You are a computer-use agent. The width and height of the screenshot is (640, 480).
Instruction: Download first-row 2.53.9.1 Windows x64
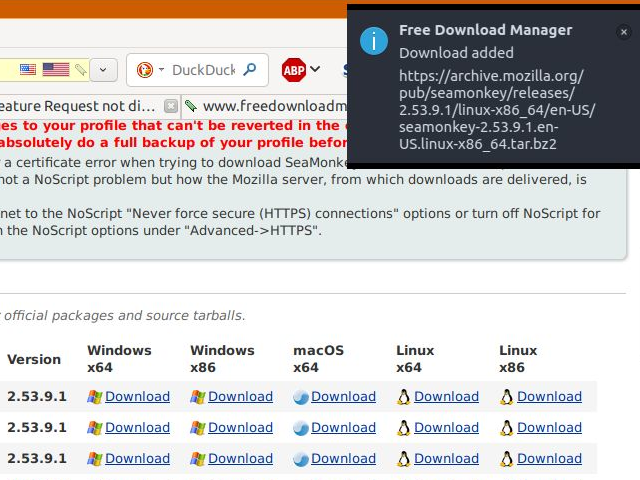click(138, 396)
